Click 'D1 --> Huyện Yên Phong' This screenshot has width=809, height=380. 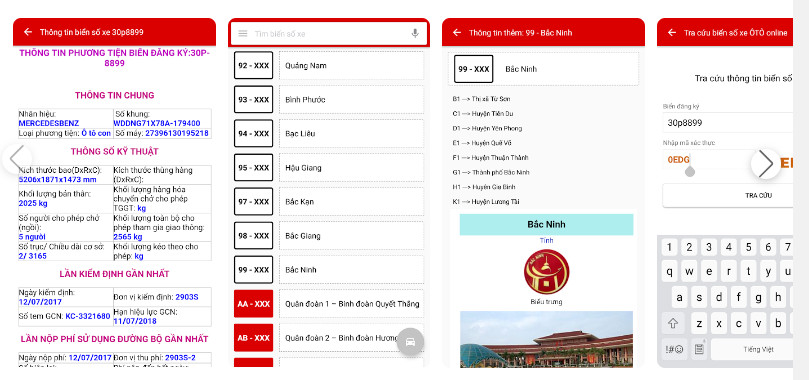487,128
